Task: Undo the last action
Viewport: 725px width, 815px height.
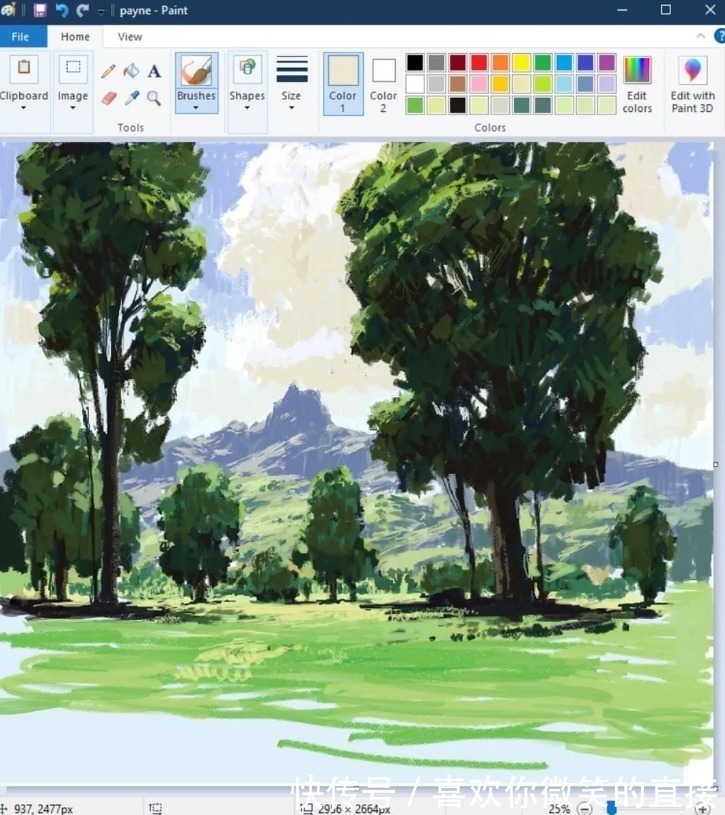Action: pos(62,11)
